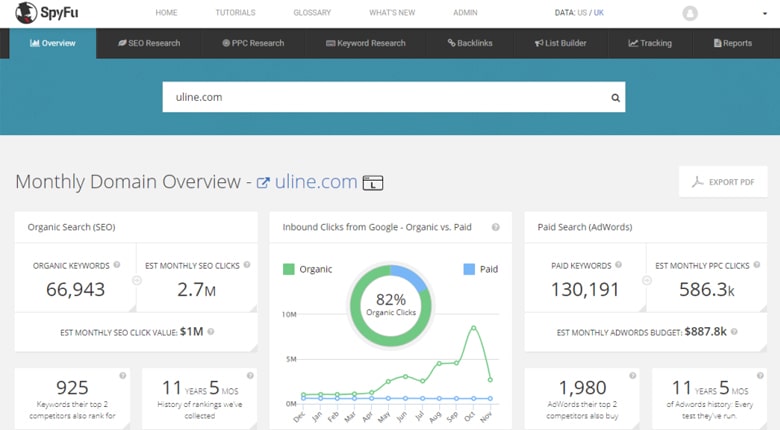
Task: Open the Reports tab
Action: [x=733, y=43]
